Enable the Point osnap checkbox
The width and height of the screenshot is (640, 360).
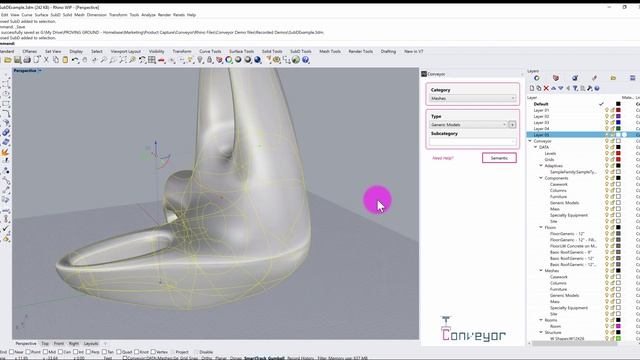28,352
